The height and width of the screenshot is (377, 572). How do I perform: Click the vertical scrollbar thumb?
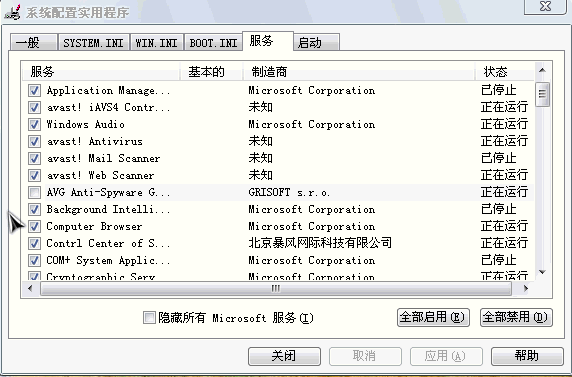542,94
